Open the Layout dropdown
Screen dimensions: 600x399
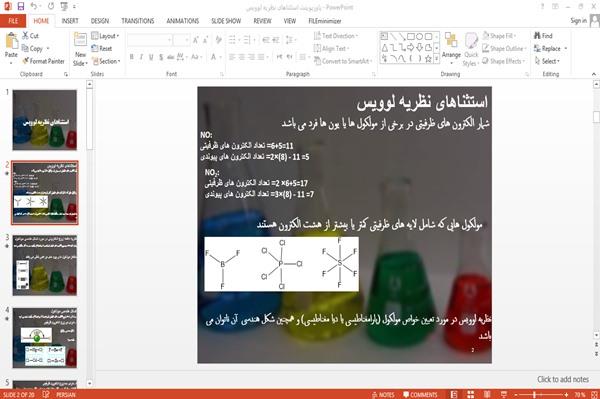(105, 36)
